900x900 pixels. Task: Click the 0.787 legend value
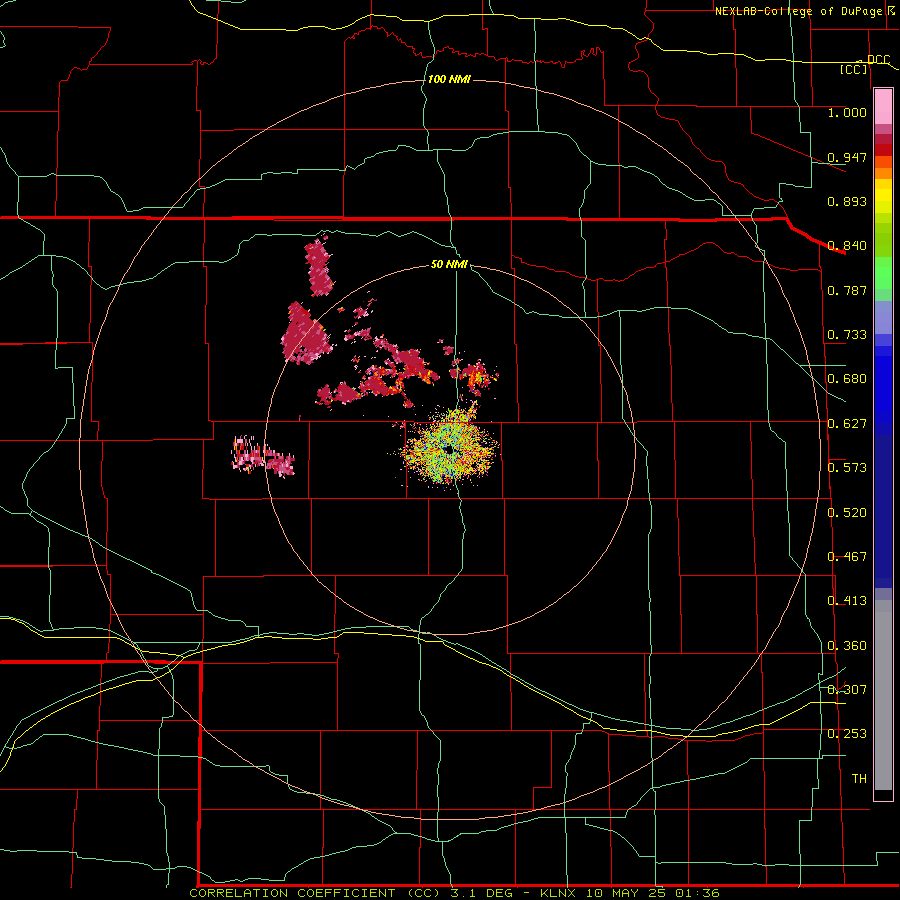click(847, 290)
